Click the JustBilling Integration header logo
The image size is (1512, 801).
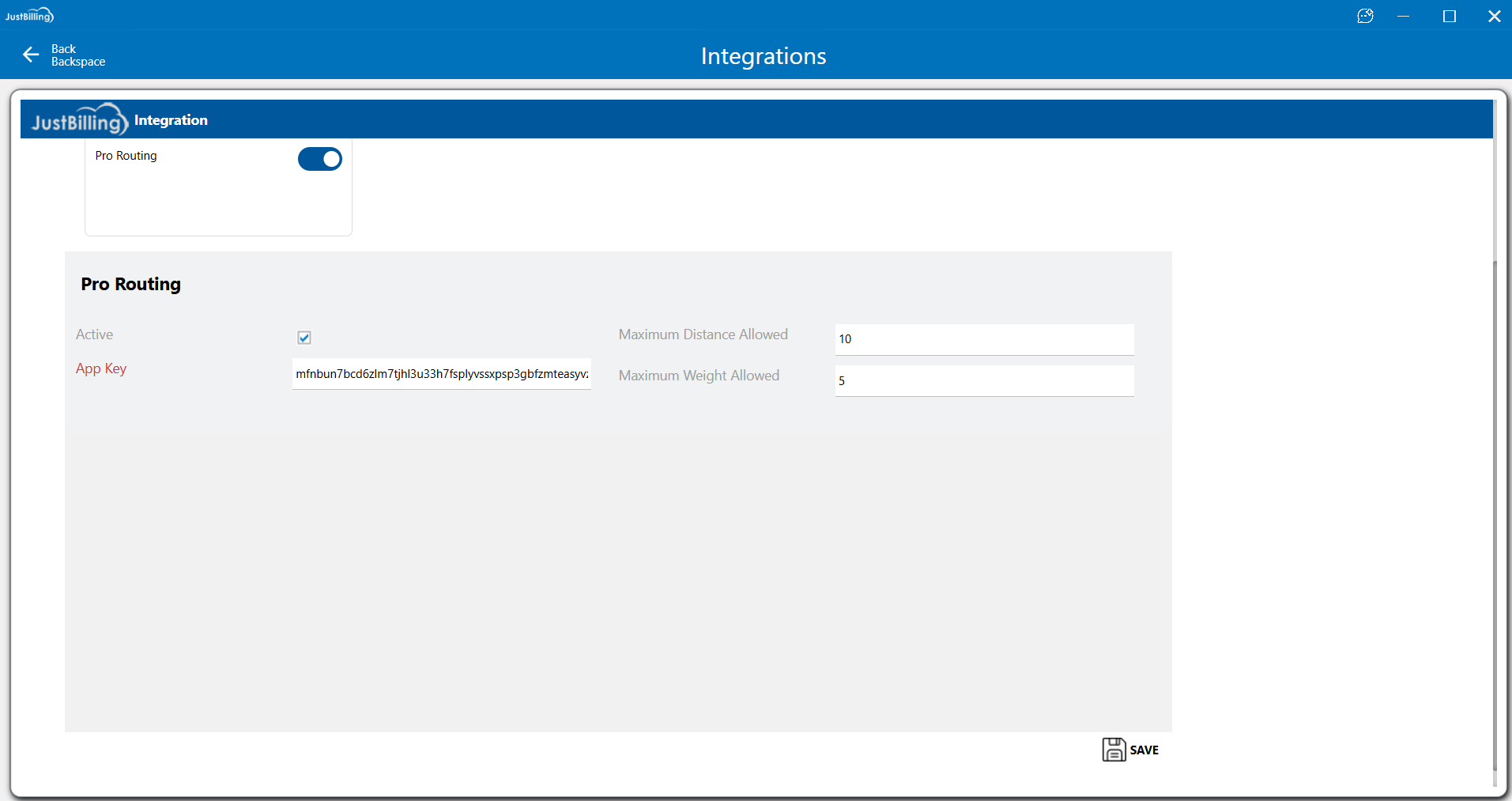79,120
